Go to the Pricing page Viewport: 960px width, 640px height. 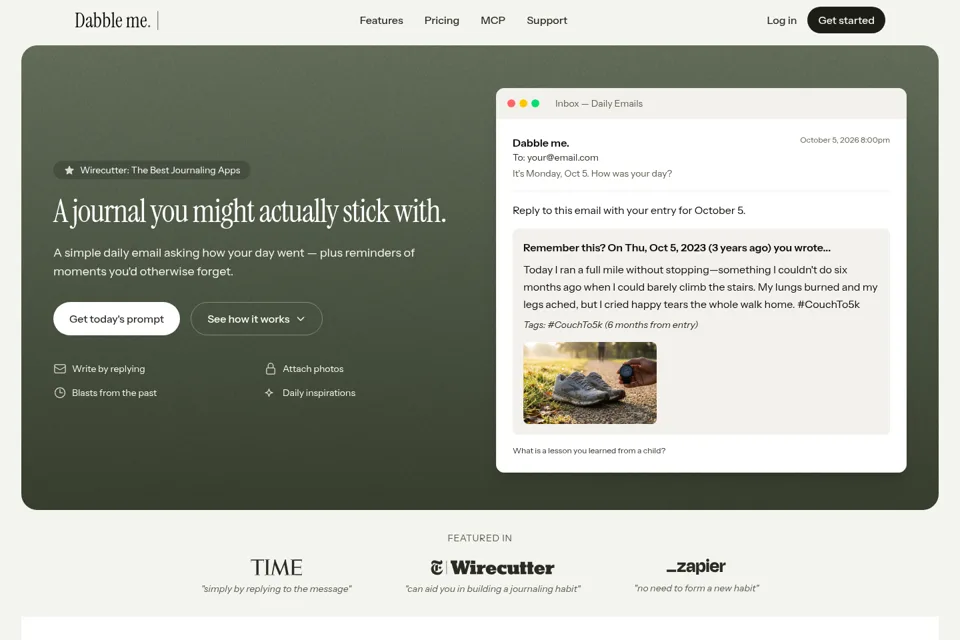pos(441,20)
